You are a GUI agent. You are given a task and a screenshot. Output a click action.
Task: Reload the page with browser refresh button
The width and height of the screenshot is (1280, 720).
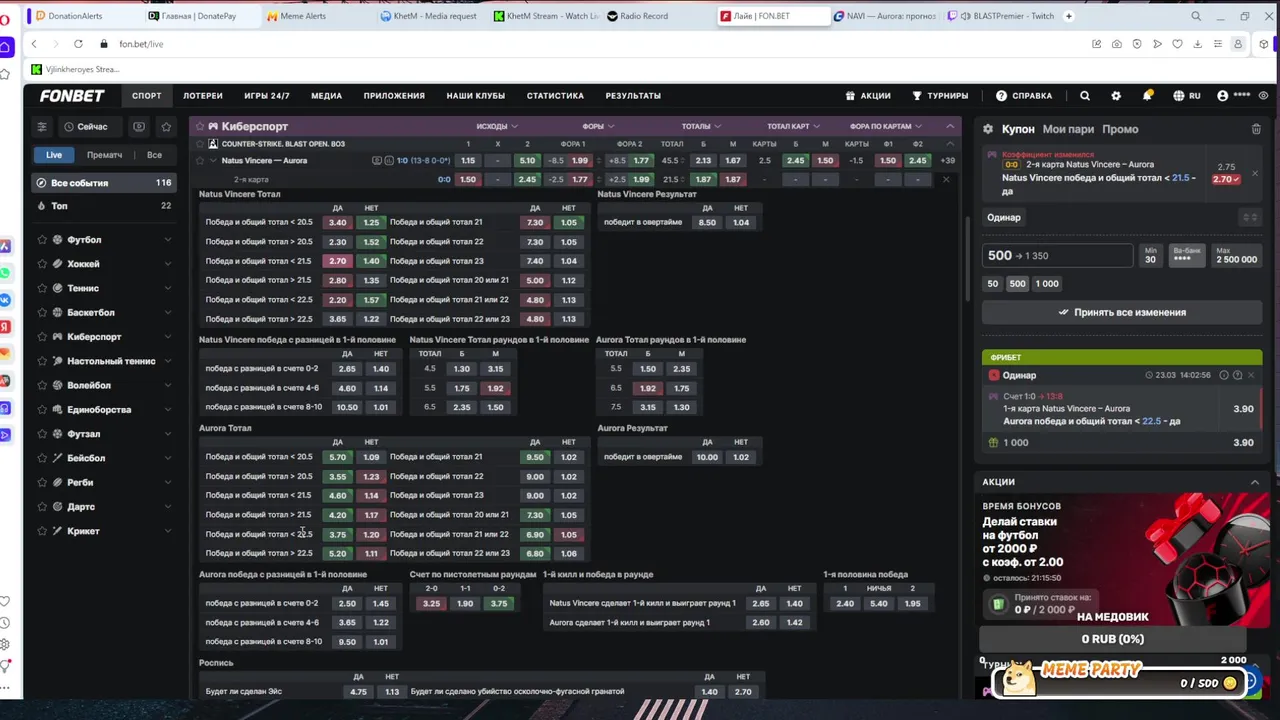click(78, 44)
